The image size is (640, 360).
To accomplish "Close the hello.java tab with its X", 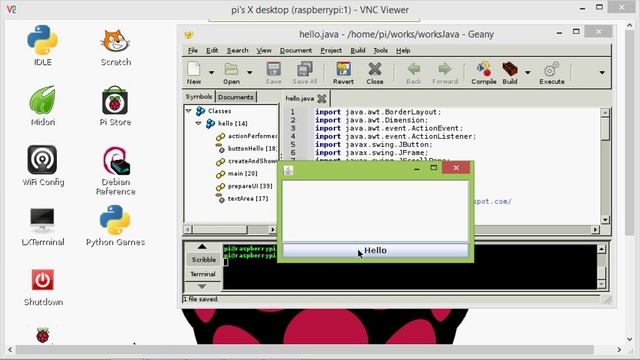I will tap(322, 98).
